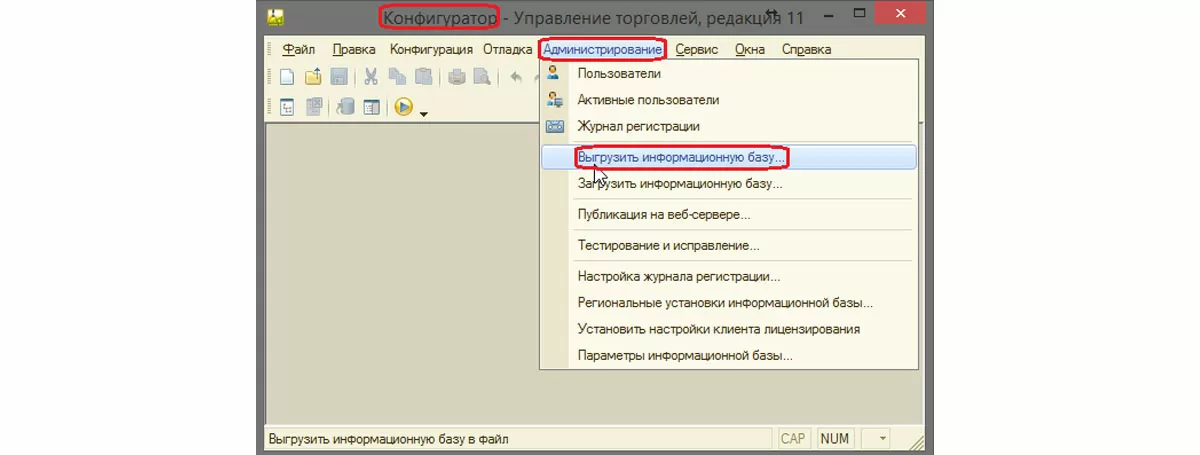1200x455 pixels.
Task: Open the Файл menu
Action: click(x=299, y=49)
